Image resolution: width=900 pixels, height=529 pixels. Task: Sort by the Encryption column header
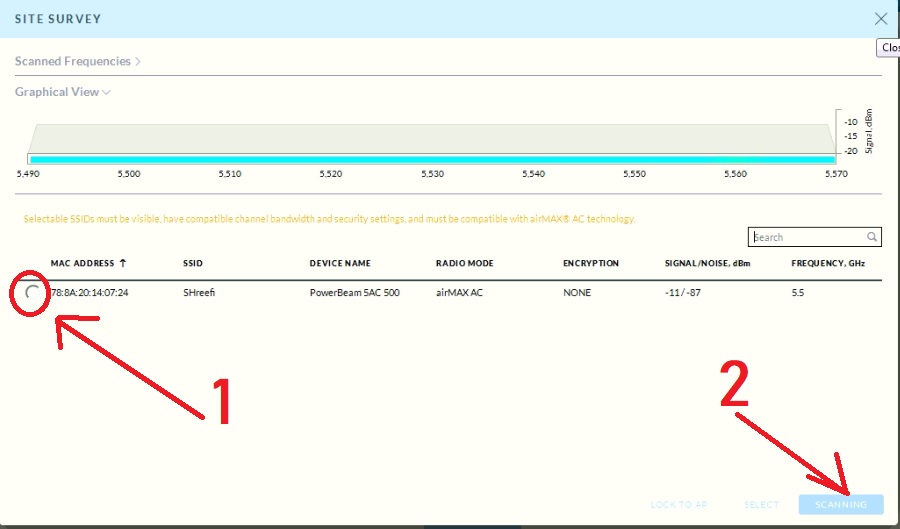[591, 263]
